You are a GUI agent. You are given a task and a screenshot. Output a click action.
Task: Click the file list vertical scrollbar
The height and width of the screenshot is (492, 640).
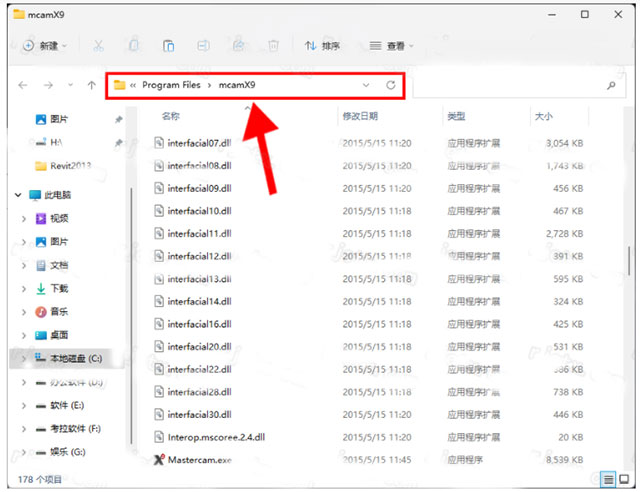(x=629, y=261)
